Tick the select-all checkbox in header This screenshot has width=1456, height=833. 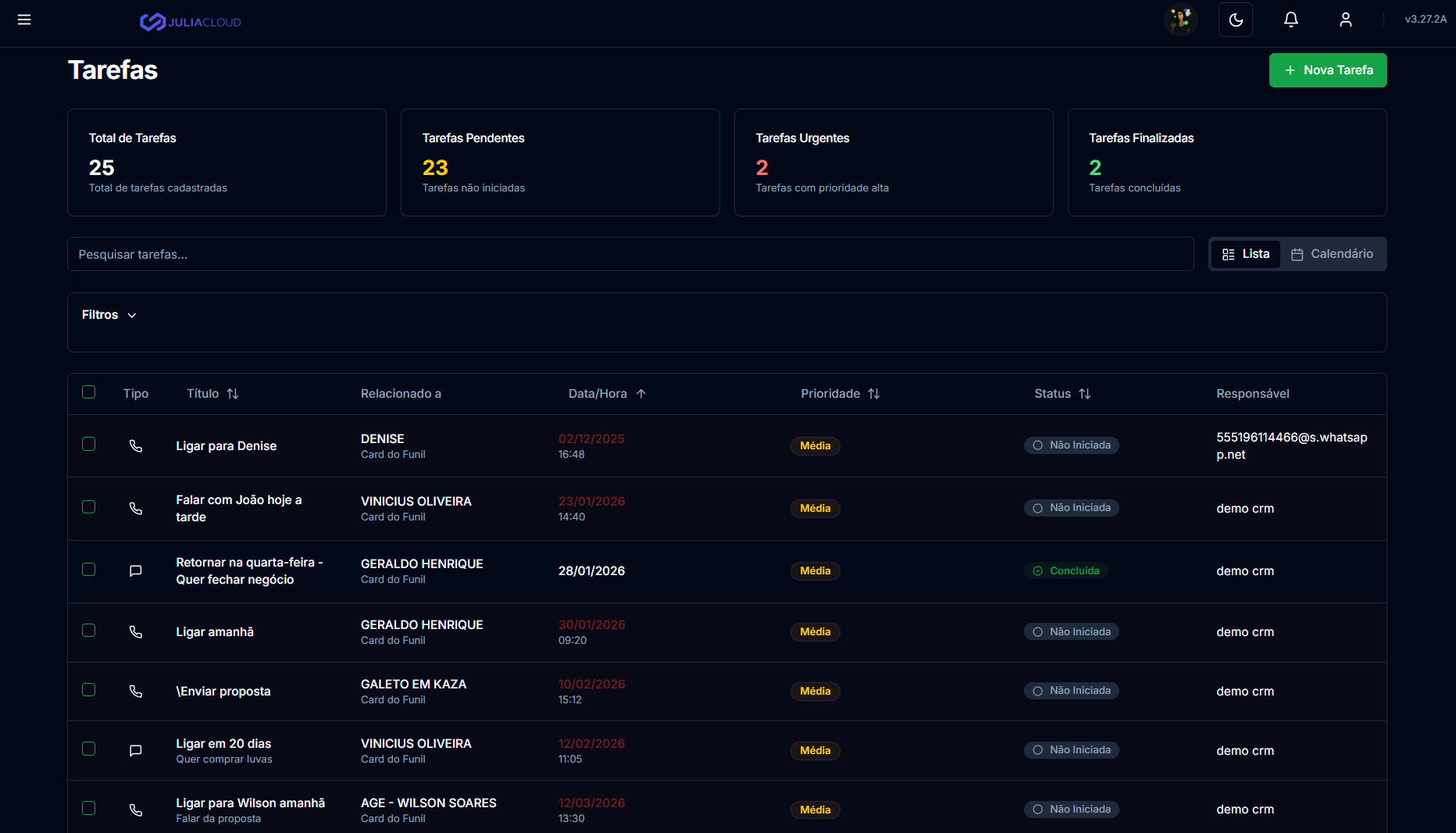coord(89,392)
